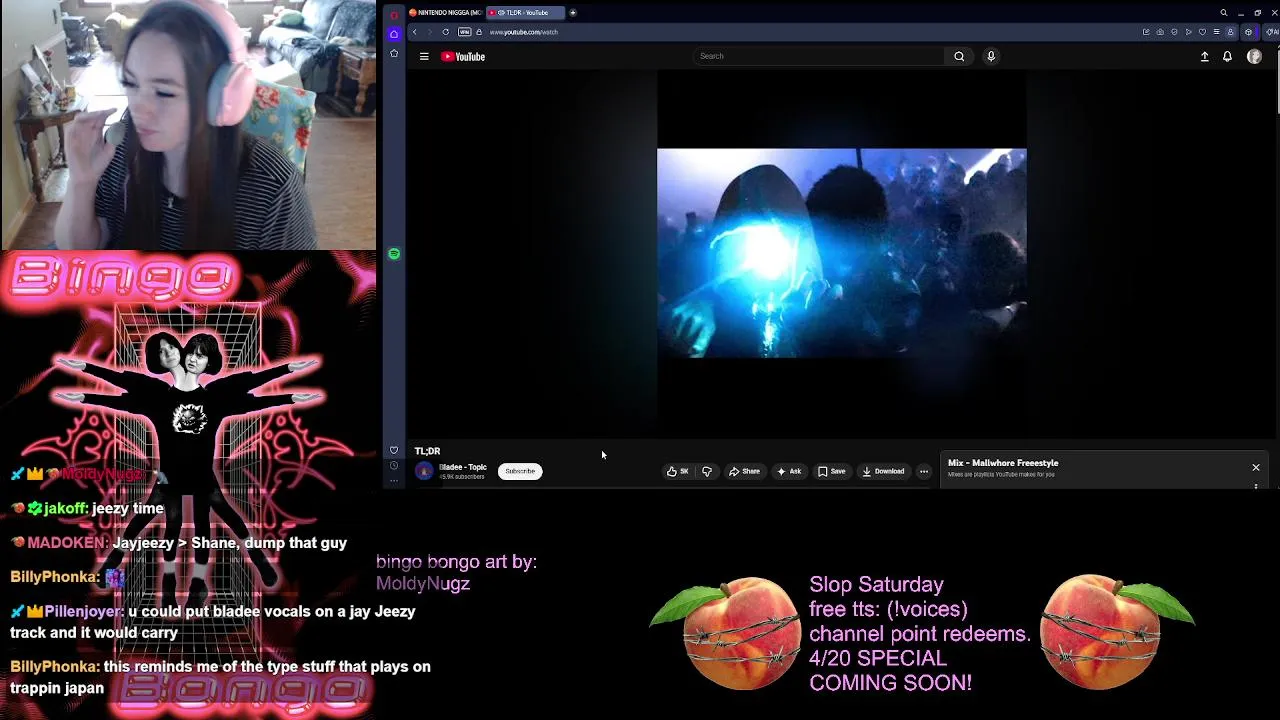Image resolution: width=1280 pixels, height=720 pixels.
Task: Open the search tabs magnifier in title bar
Action: 1223,13
